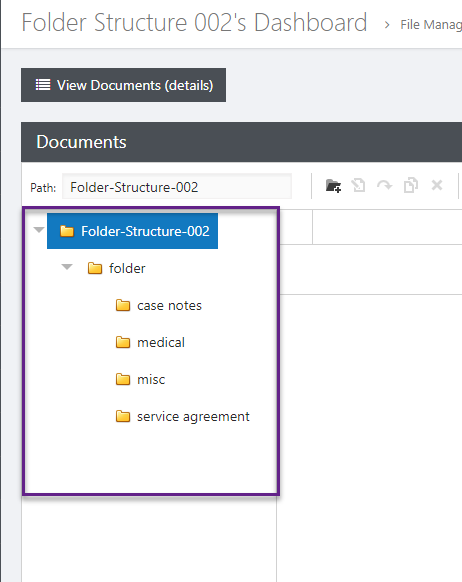Click into the Path input field
Screen dimensions: 462x582
177,187
